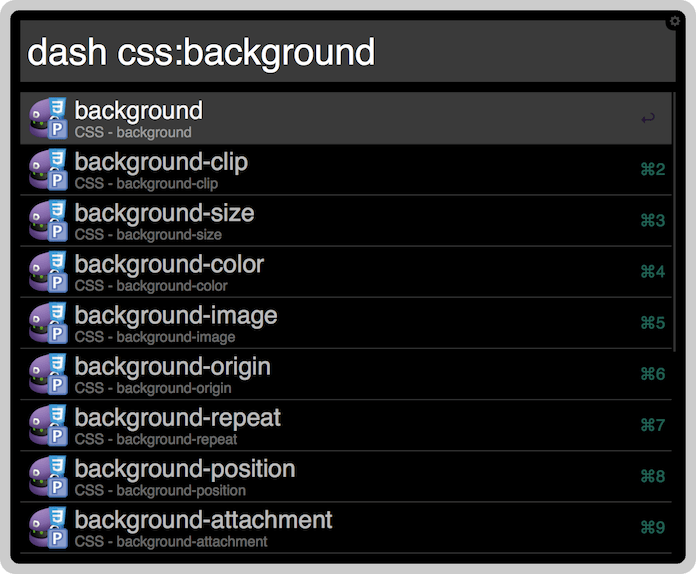The image size is (696, 574).
Task: Open Alfred preferences gear icon
Action: (x=675, y=21)
